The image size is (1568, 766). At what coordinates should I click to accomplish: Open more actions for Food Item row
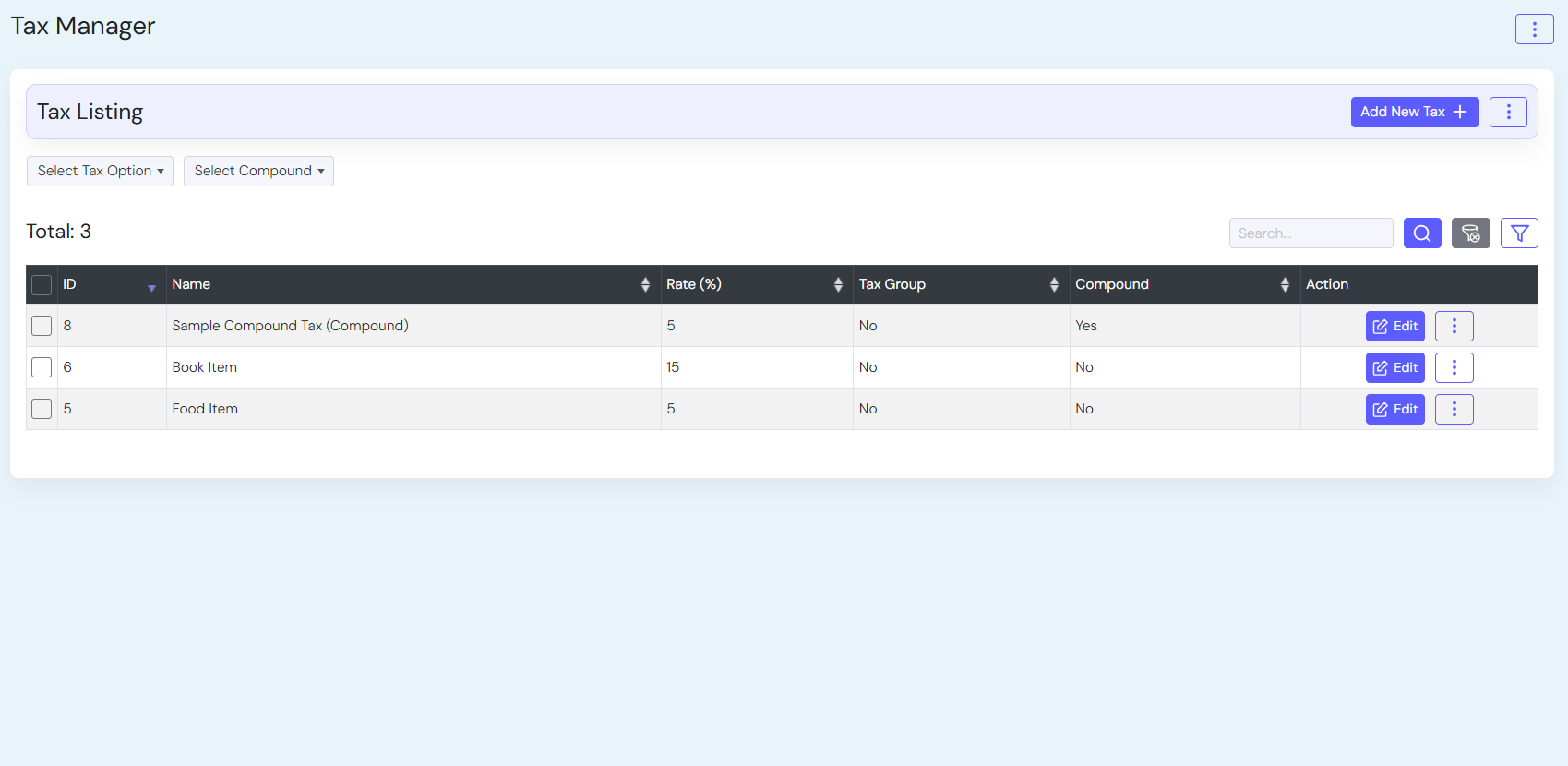1454,410
